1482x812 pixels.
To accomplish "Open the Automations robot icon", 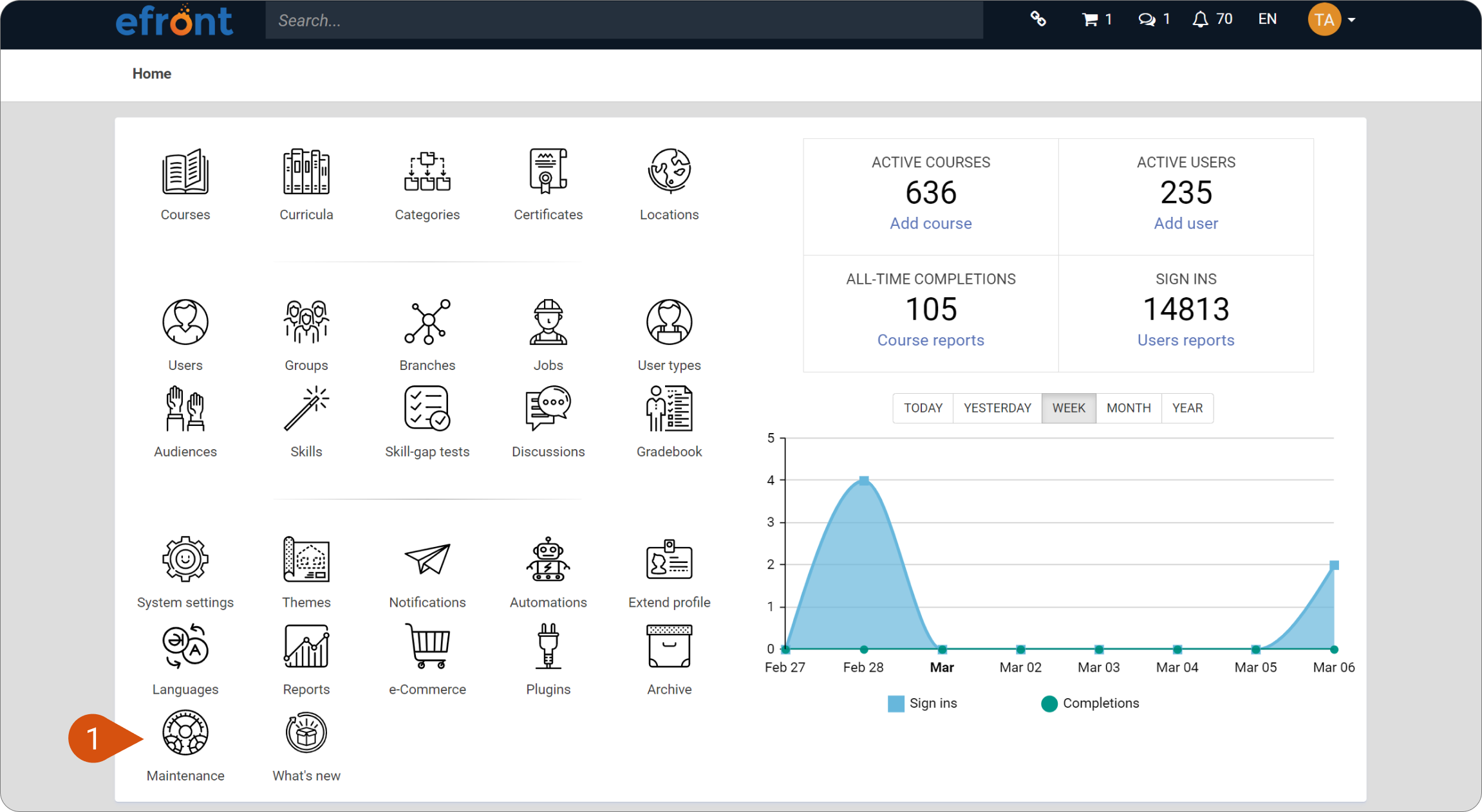I will (x=549, y=560).
